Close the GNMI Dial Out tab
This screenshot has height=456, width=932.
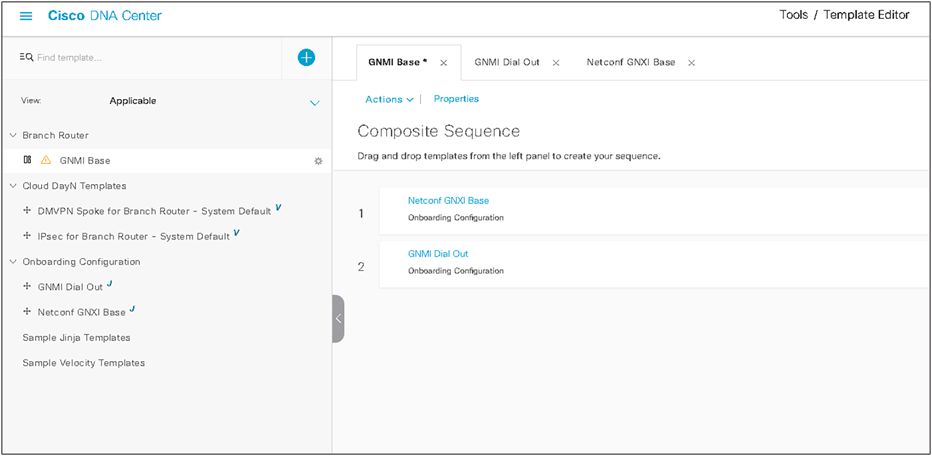click(x=556, y=63)
